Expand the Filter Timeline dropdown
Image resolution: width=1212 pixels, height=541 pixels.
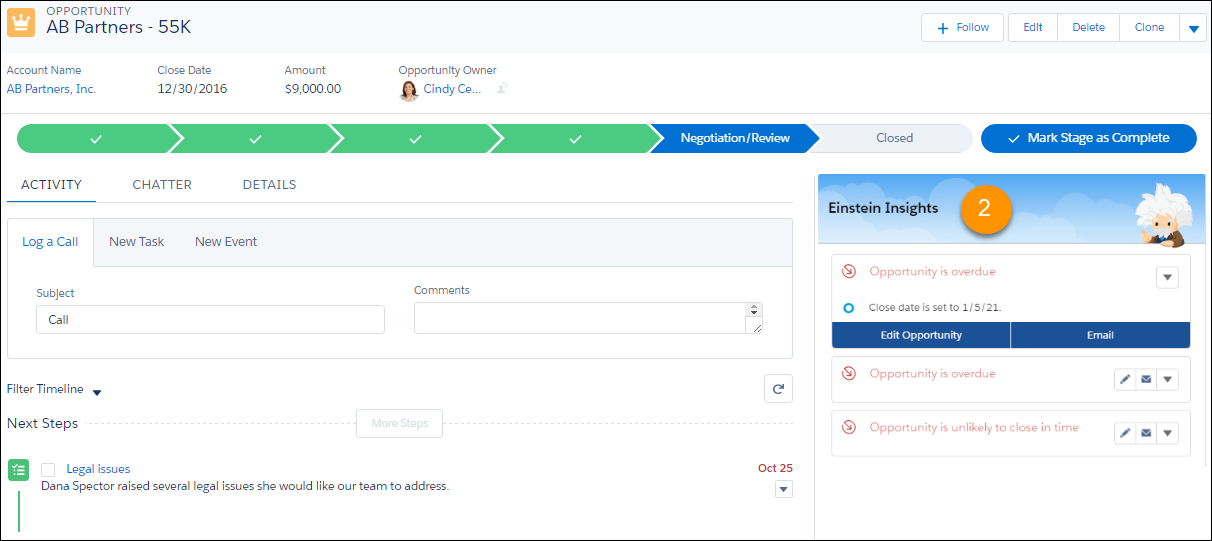[x=97, y=392]
